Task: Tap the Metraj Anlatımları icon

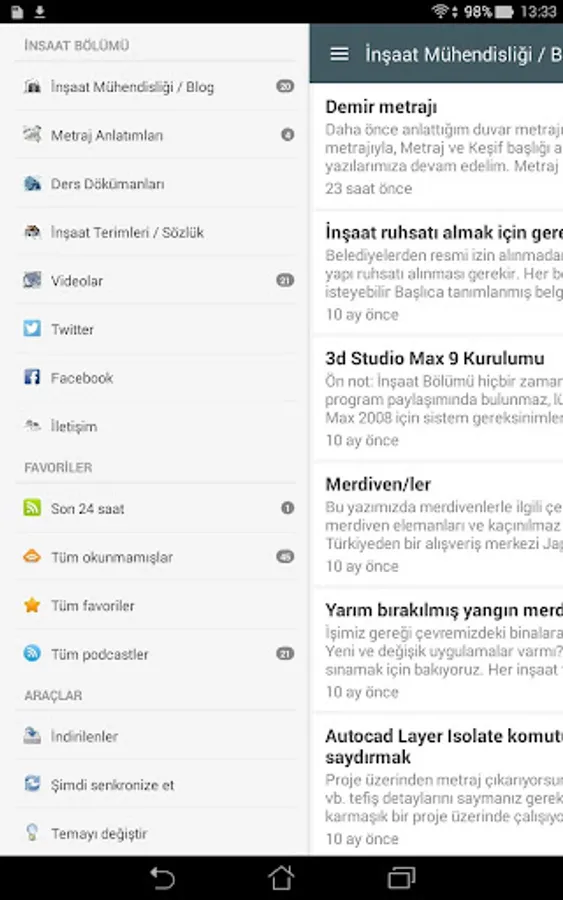Action: point(32,135)
